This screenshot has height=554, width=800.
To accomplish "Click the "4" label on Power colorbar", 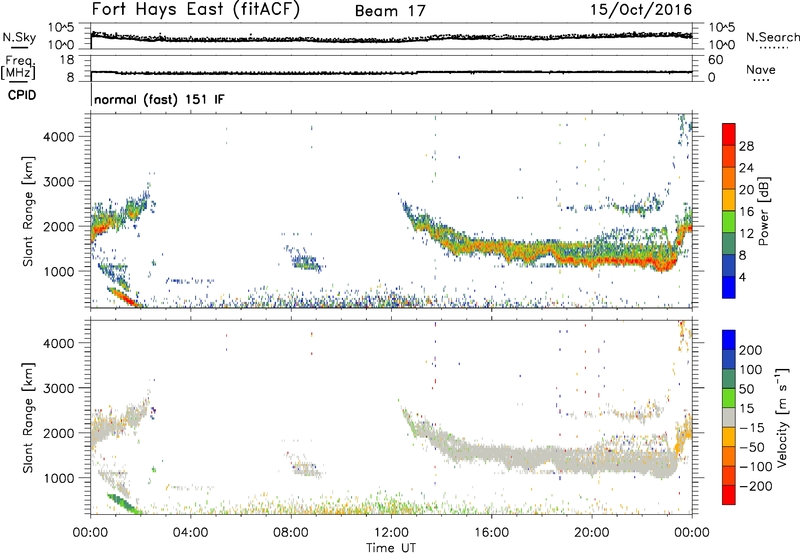I will 743,278.
